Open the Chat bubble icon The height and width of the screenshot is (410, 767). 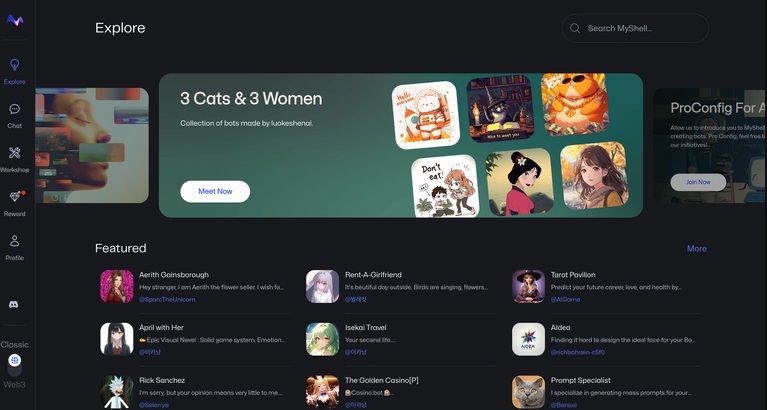15,109
